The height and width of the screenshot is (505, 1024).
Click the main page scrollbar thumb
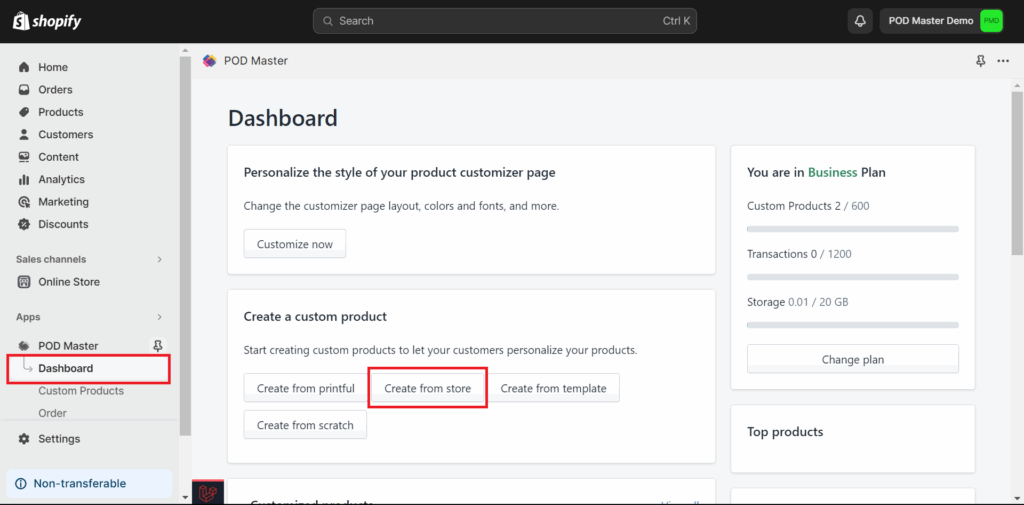[1017, 173]
